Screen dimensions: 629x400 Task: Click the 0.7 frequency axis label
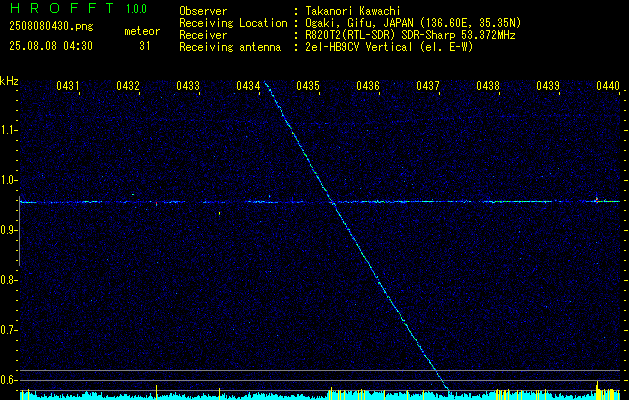pyautogui.click(x=8, y=330)
